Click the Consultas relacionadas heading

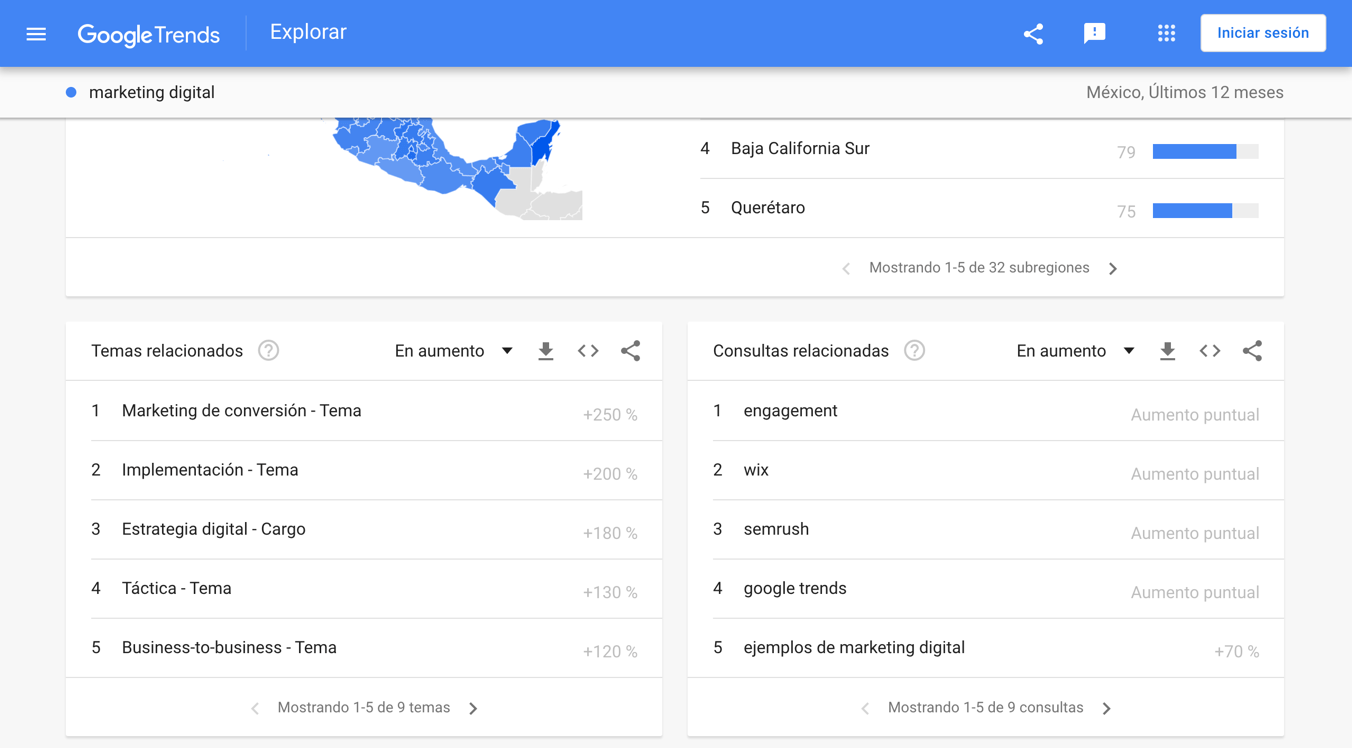click(x=801, y=351)
